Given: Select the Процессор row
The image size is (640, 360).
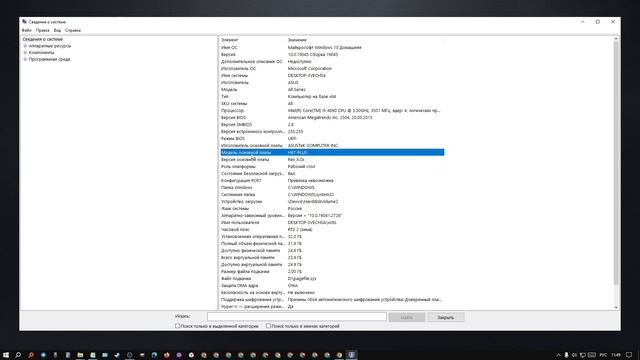Looking at the screenshot, I should coord(332,110).
